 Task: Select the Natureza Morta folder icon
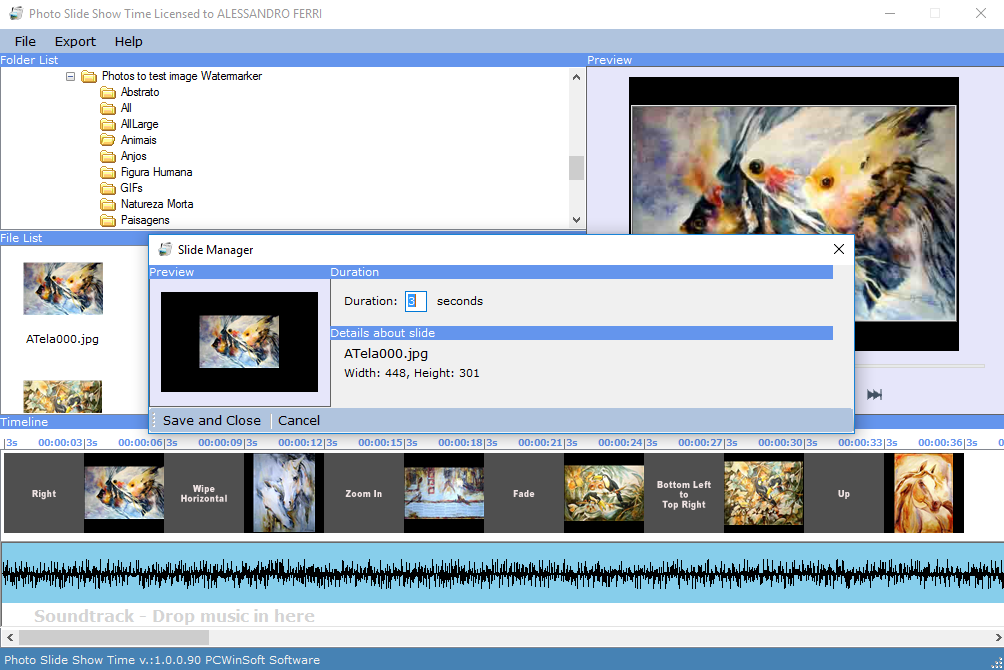pyautogui.click(x=108, y=204)
